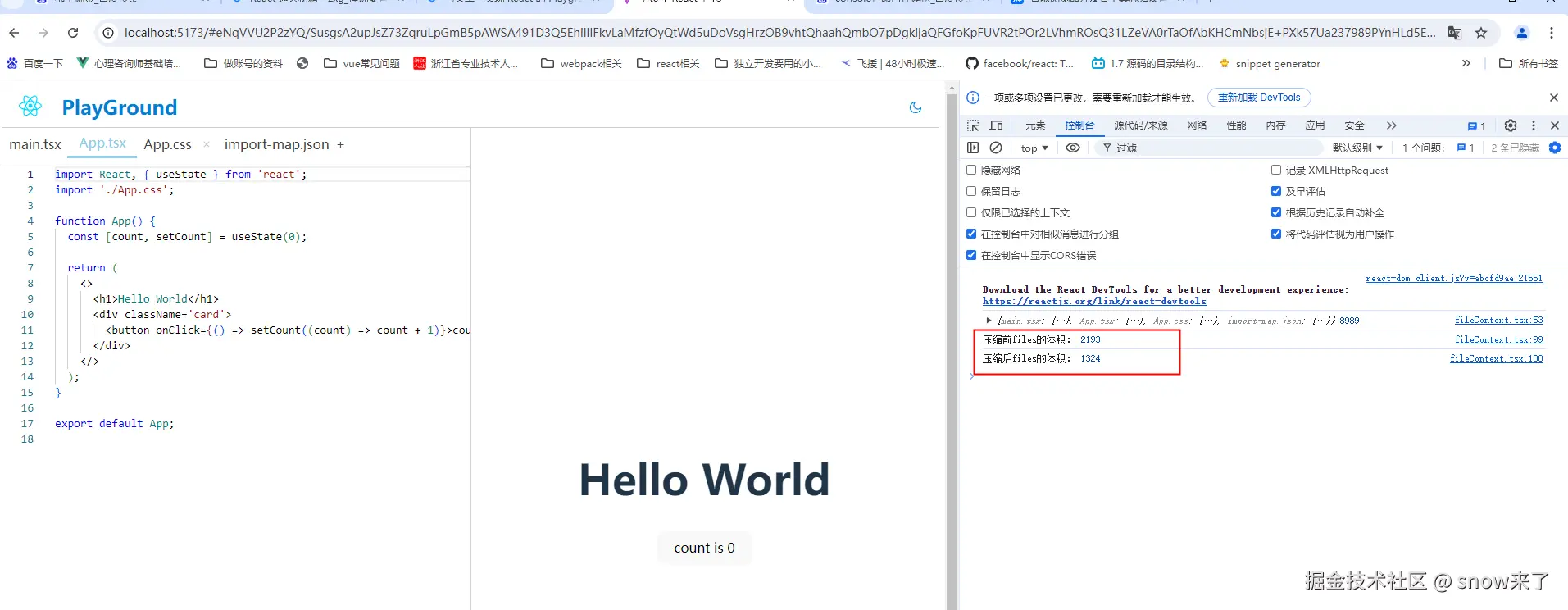Switch to the App.css file tab

click(x=167, y=144)
